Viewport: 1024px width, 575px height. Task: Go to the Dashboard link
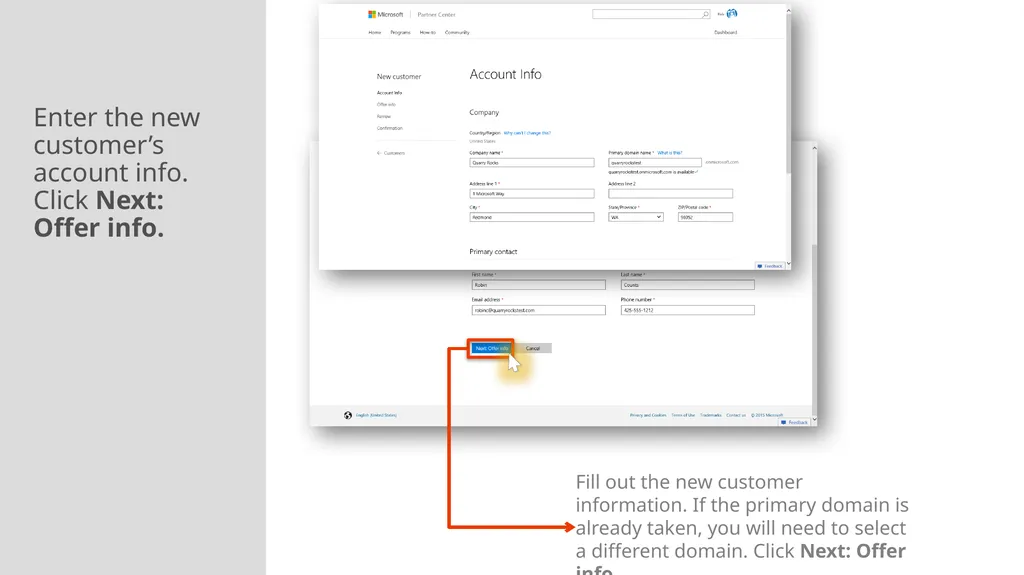point(726,33)
